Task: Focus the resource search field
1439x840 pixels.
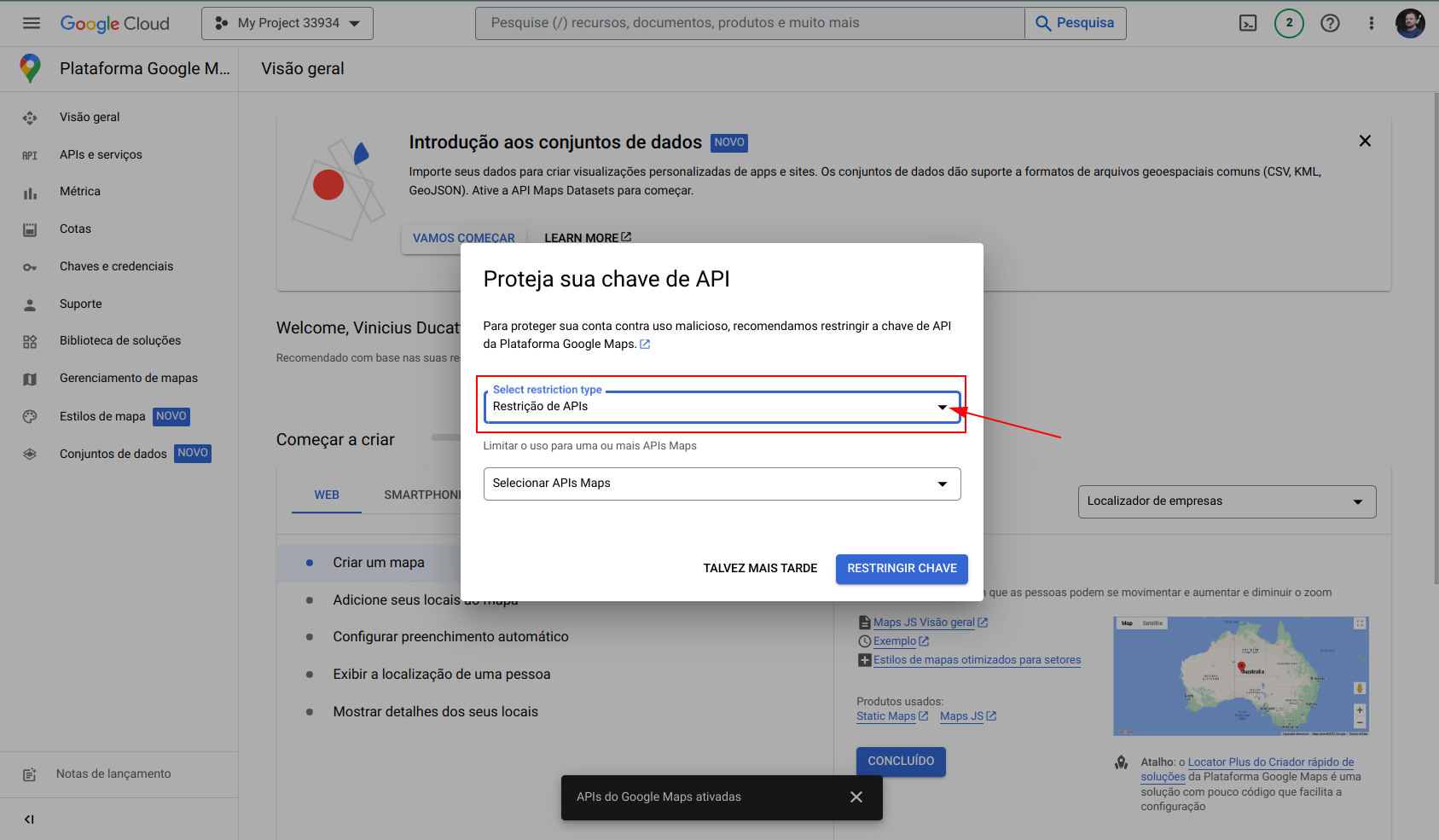Action: (750, 23)
